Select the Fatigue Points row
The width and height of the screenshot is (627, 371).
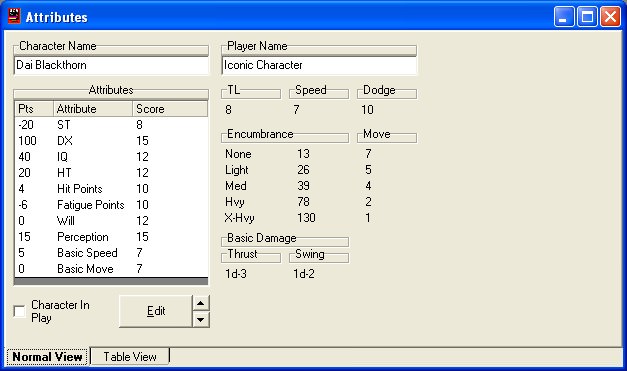click(x=111, y=205)
